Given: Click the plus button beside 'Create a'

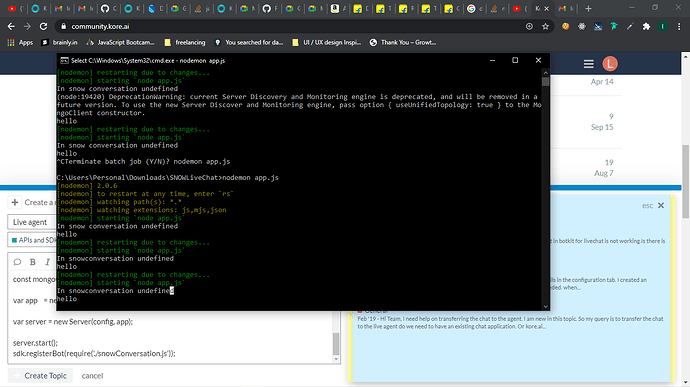Looking at the screenshot, I should click(15, 202).
